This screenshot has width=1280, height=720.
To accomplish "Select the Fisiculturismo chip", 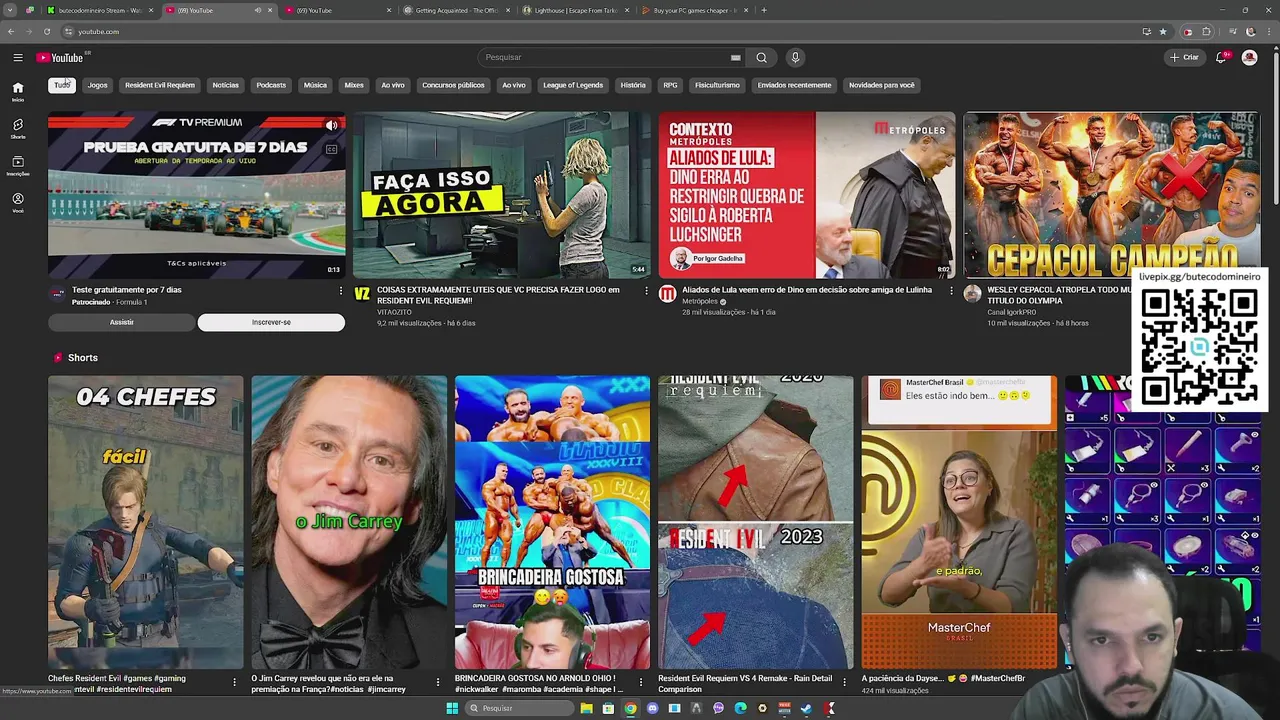I will [x=717, y=85].
